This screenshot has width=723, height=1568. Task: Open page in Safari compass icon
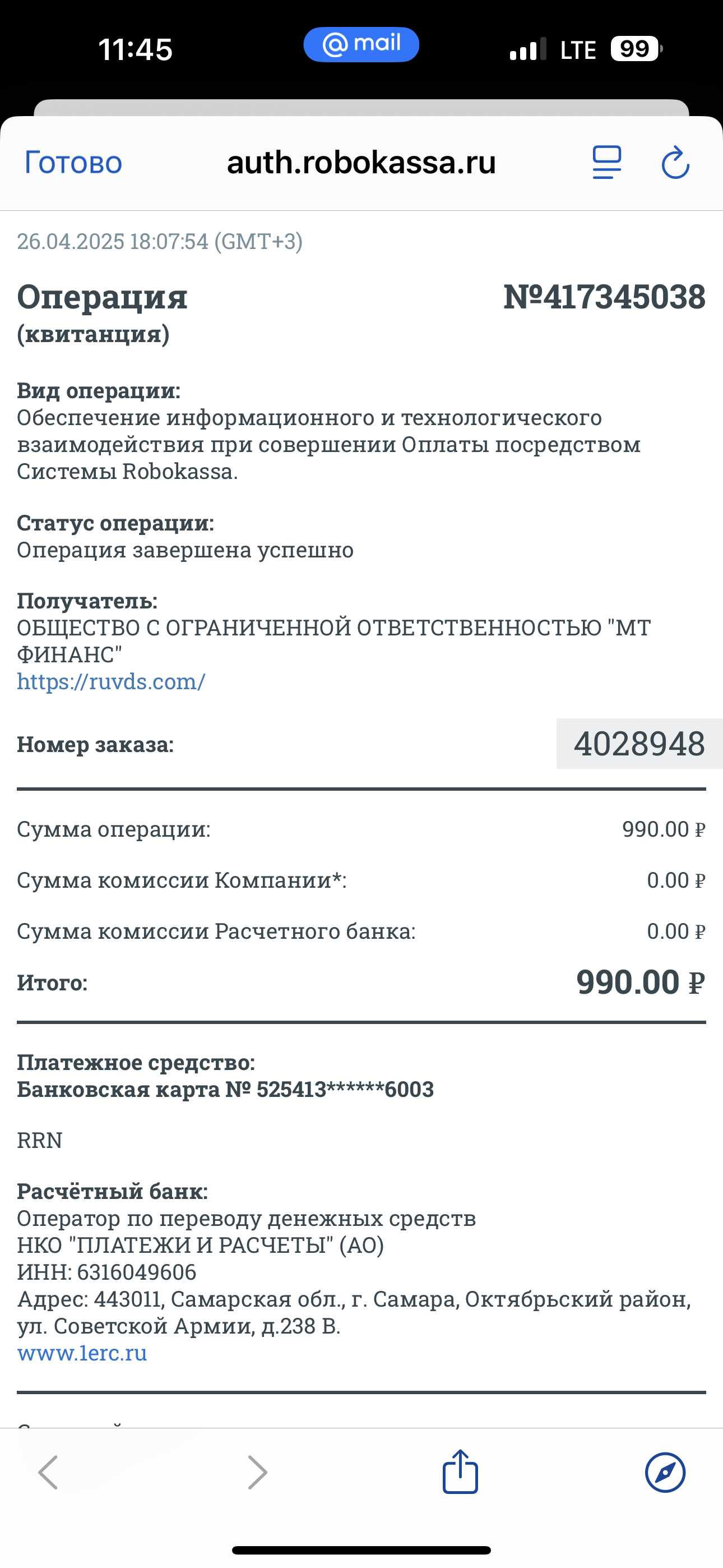click(665, 1473)
